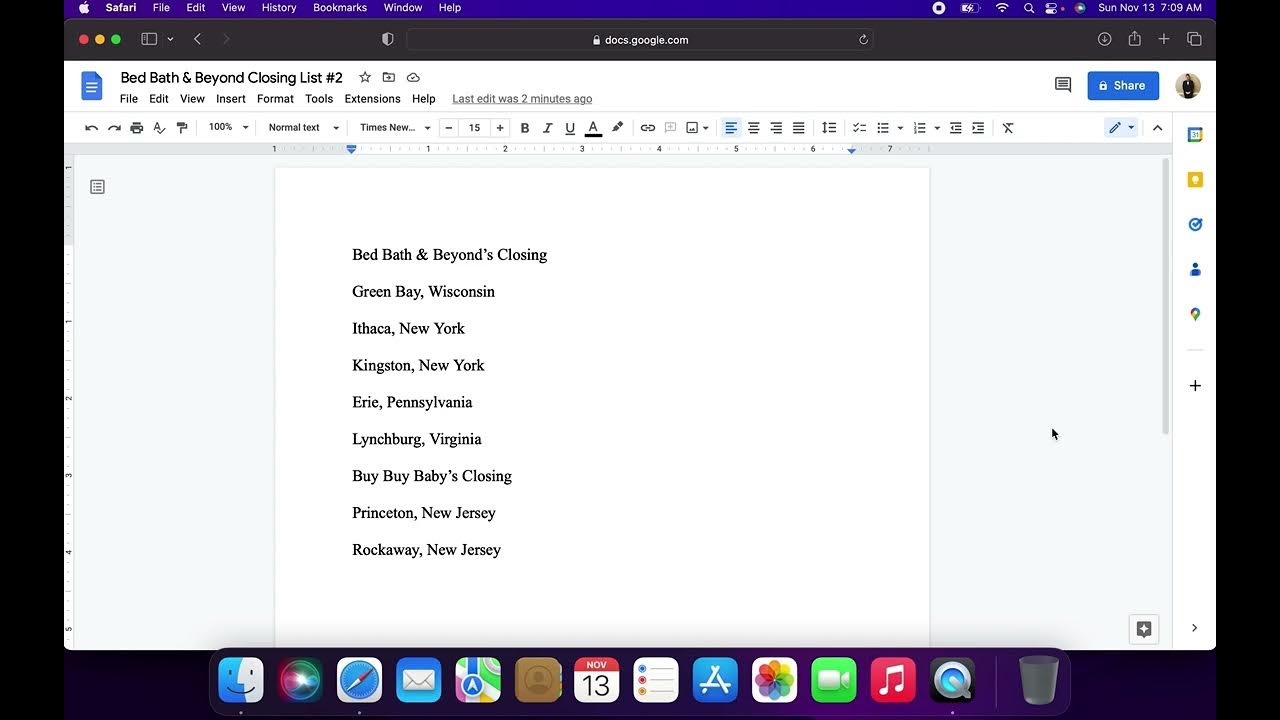The width and height of the screenshot is (1280, 720).
Task: Open the Extensions menu
Action: click(372, 99)
